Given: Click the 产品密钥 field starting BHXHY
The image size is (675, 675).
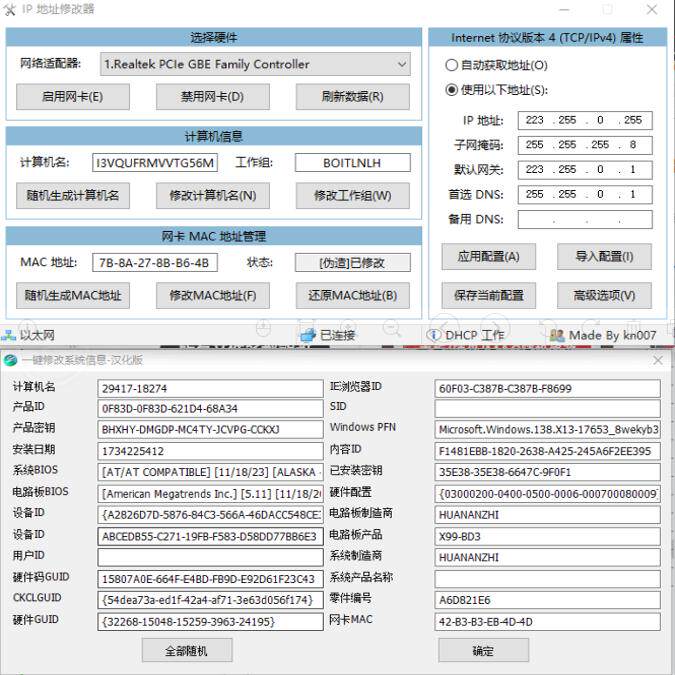Looking at the screenshot, I should tap(210, 429).
